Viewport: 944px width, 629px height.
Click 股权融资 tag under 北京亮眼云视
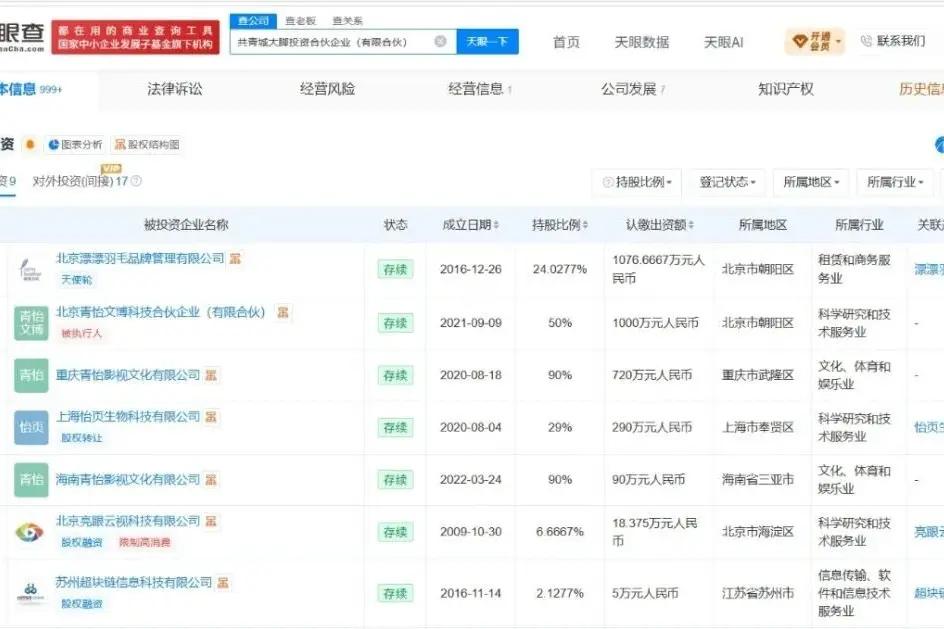click(81, 542)
